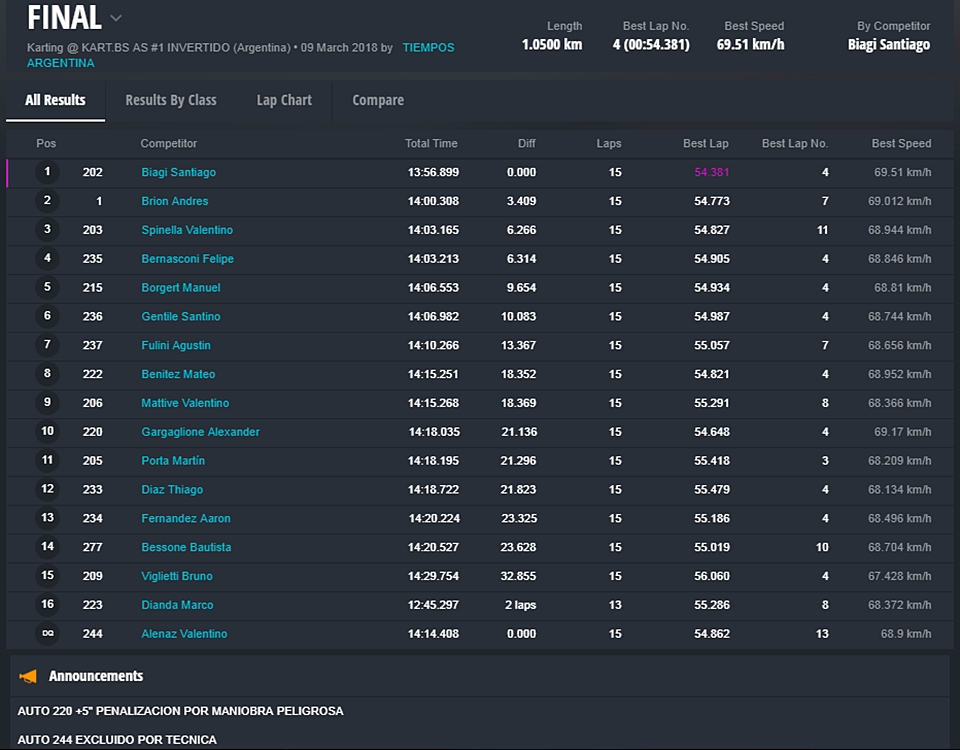Click competitor Brion Andres link
Image resolution: width=960 pixels, height=750 pixels.
tap(175, 201)
